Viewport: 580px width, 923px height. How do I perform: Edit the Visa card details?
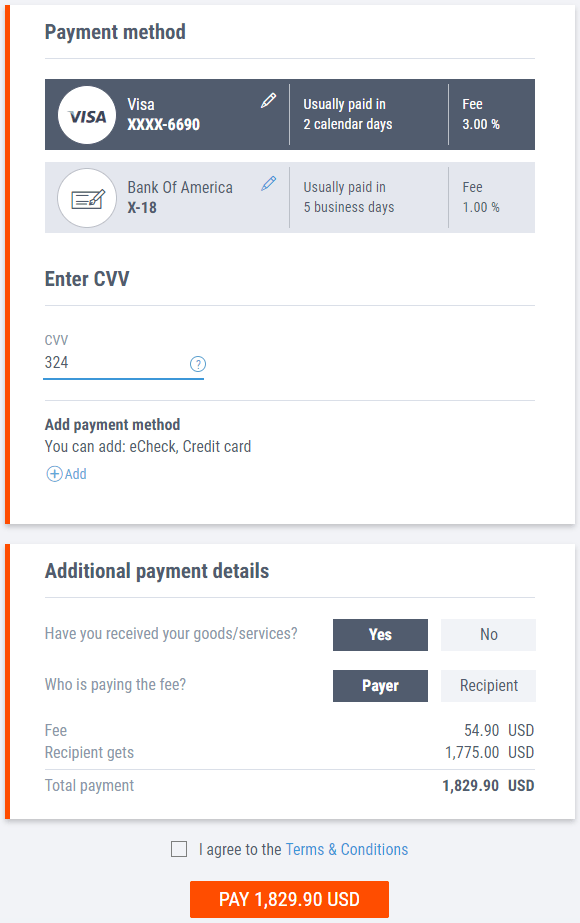coord(268,100)
